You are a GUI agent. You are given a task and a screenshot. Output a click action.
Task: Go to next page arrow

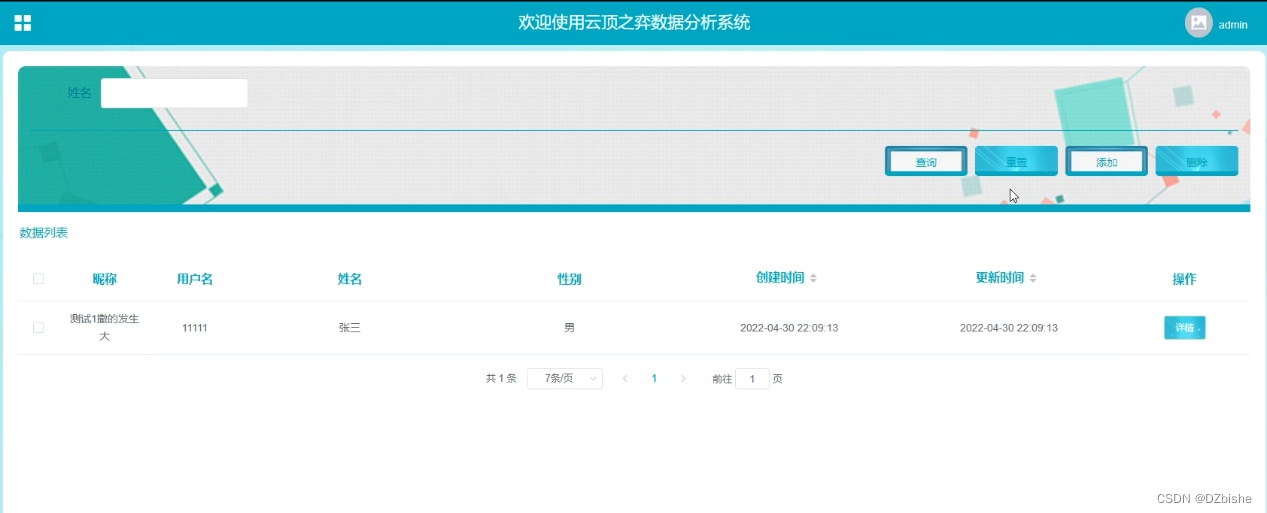683,378
